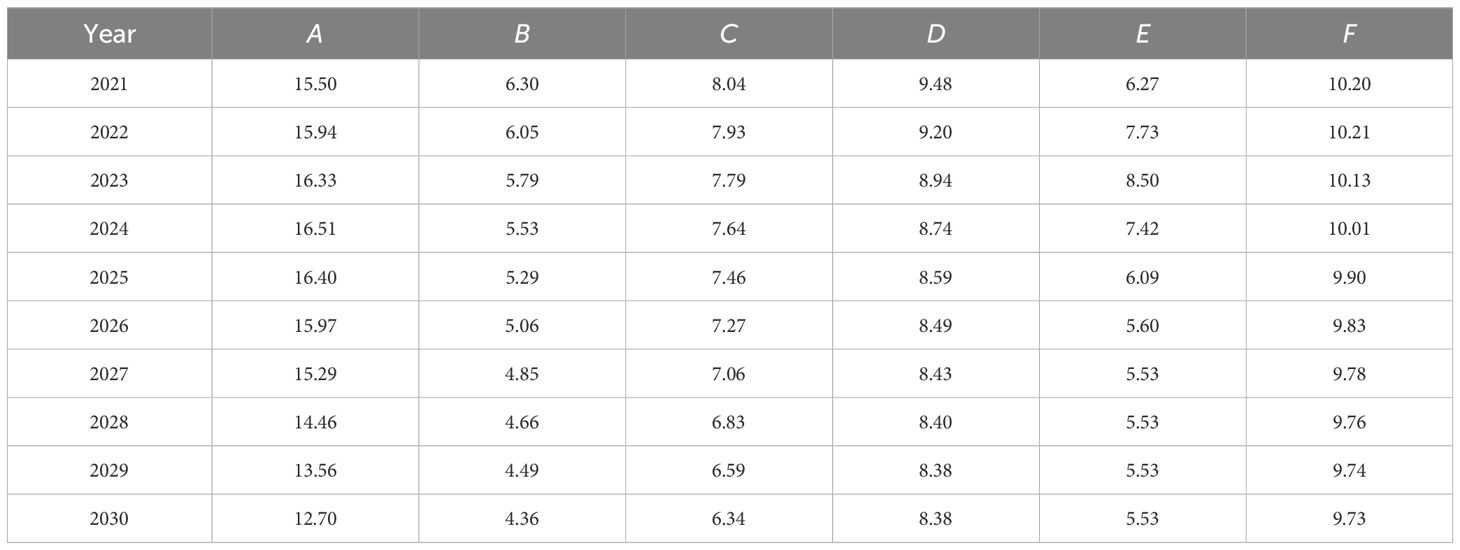
Task: Select the C column header
Action: point(729,34)
